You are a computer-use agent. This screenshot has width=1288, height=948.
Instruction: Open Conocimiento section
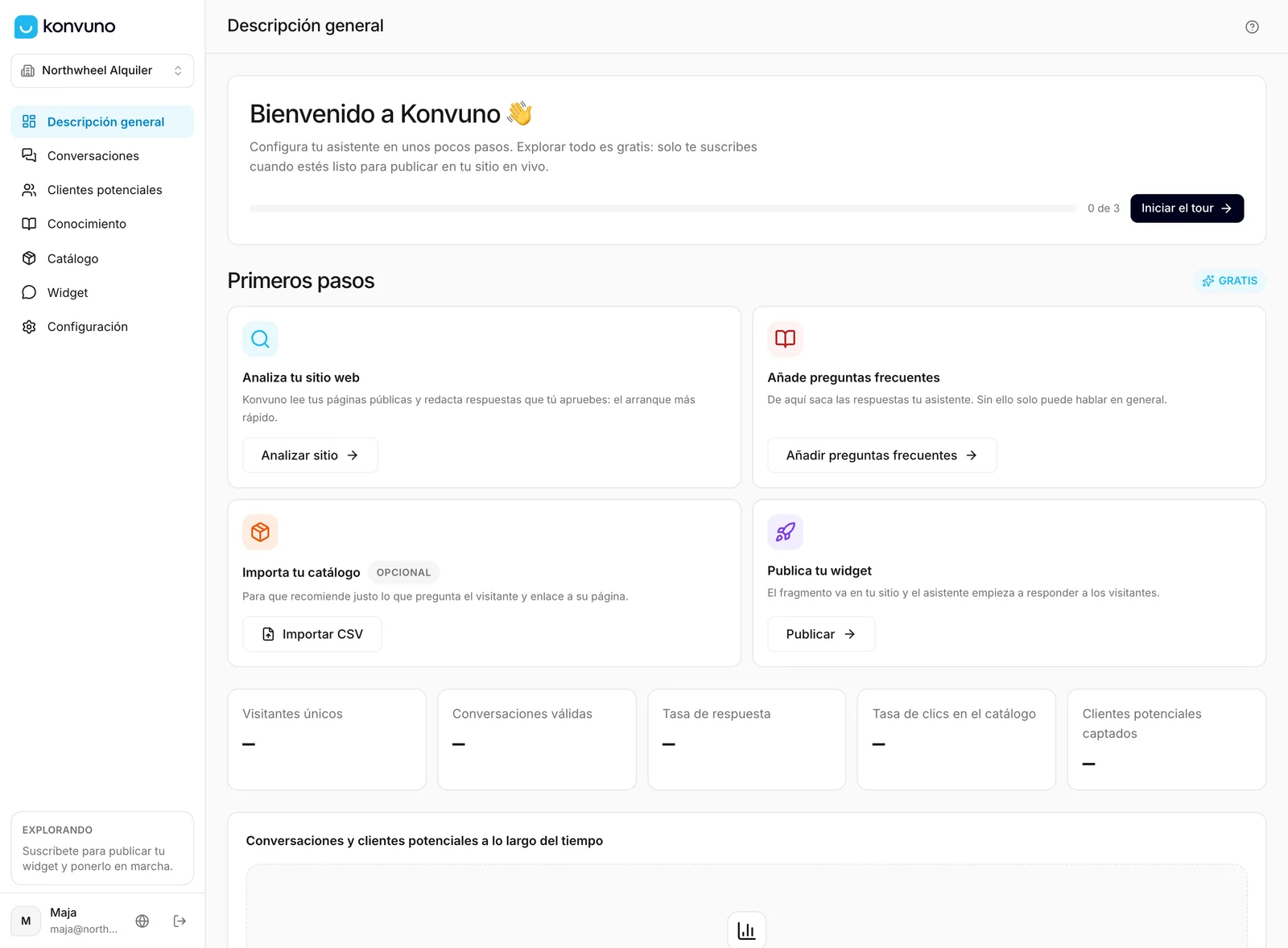102,224
